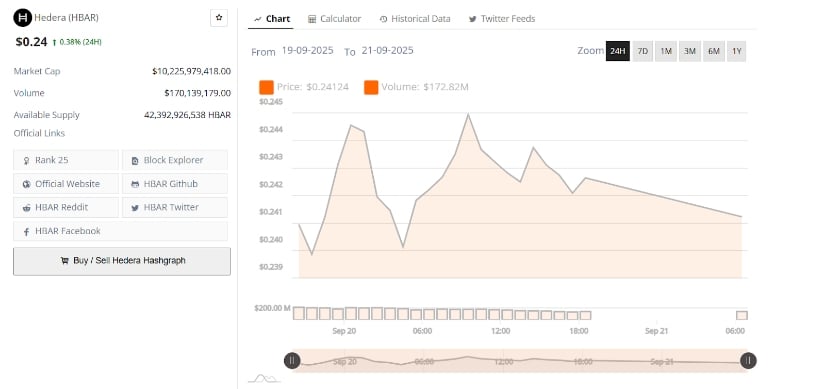
Task: Open the HBAR Reddit link
Action: (66, 207)
